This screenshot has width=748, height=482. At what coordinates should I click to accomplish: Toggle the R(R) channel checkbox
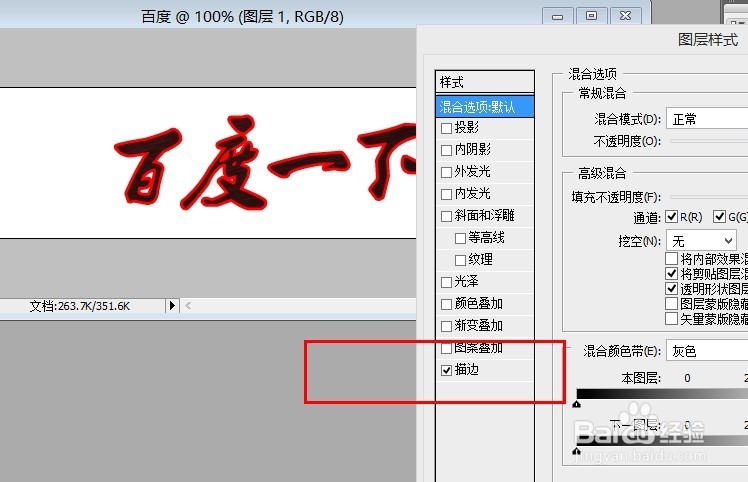tap(672, 217)
